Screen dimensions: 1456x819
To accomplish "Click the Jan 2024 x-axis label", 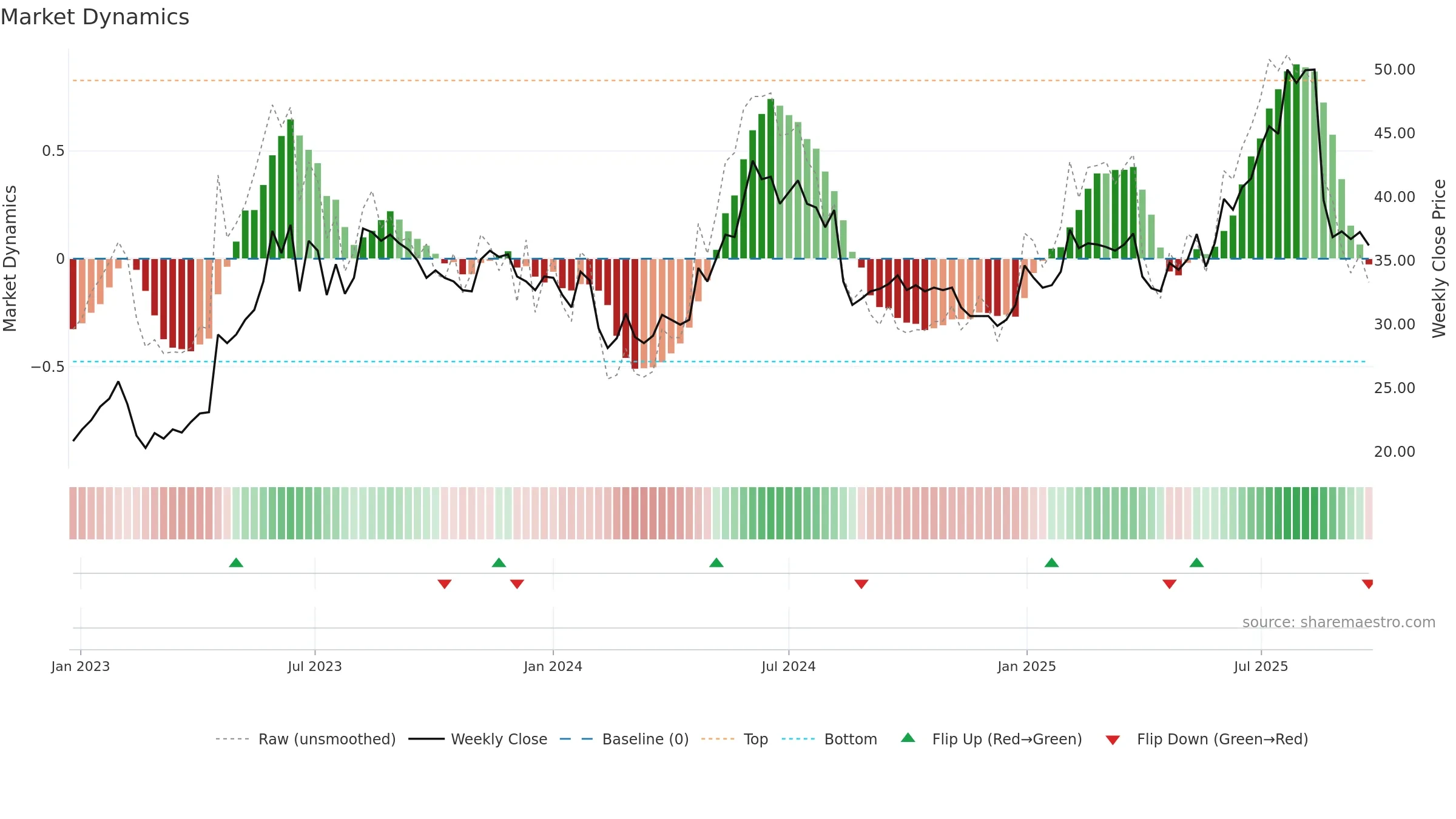I will 553,666.
